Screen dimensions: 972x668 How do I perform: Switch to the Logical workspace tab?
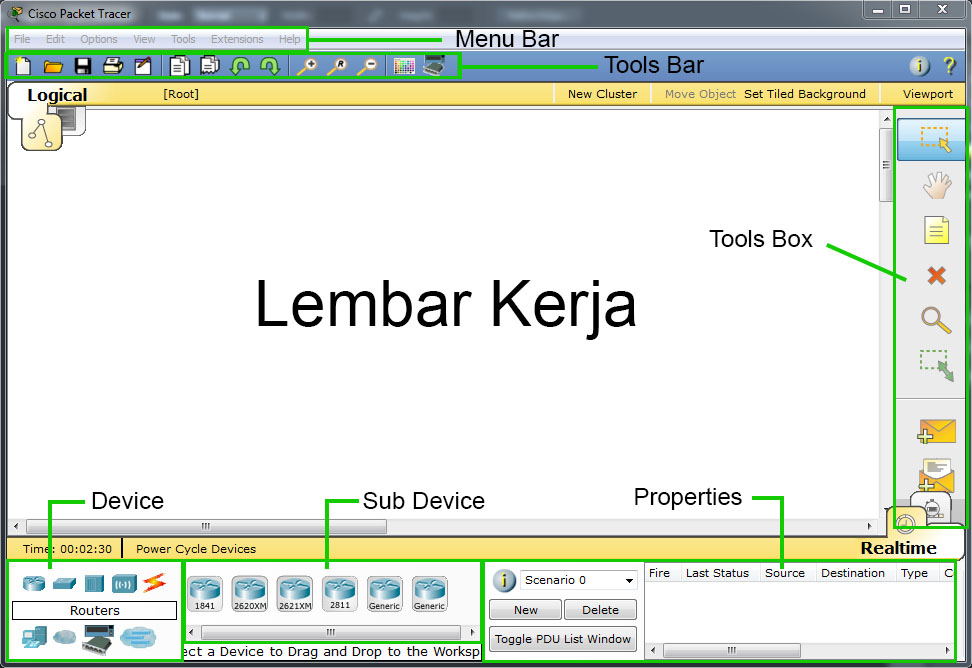pos(57,95)
